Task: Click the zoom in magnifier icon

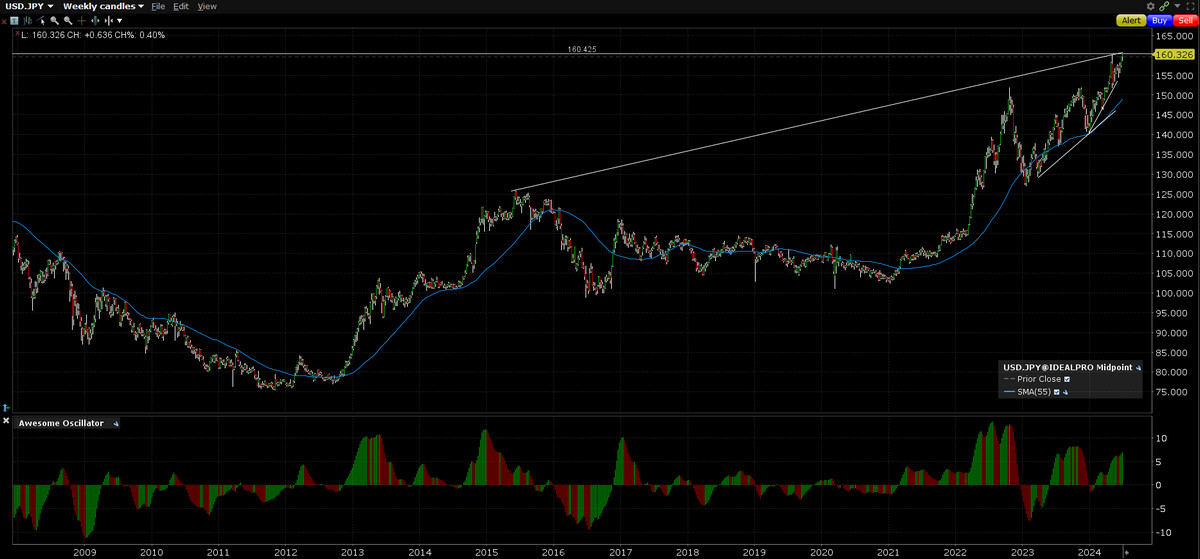Action: 54,21
